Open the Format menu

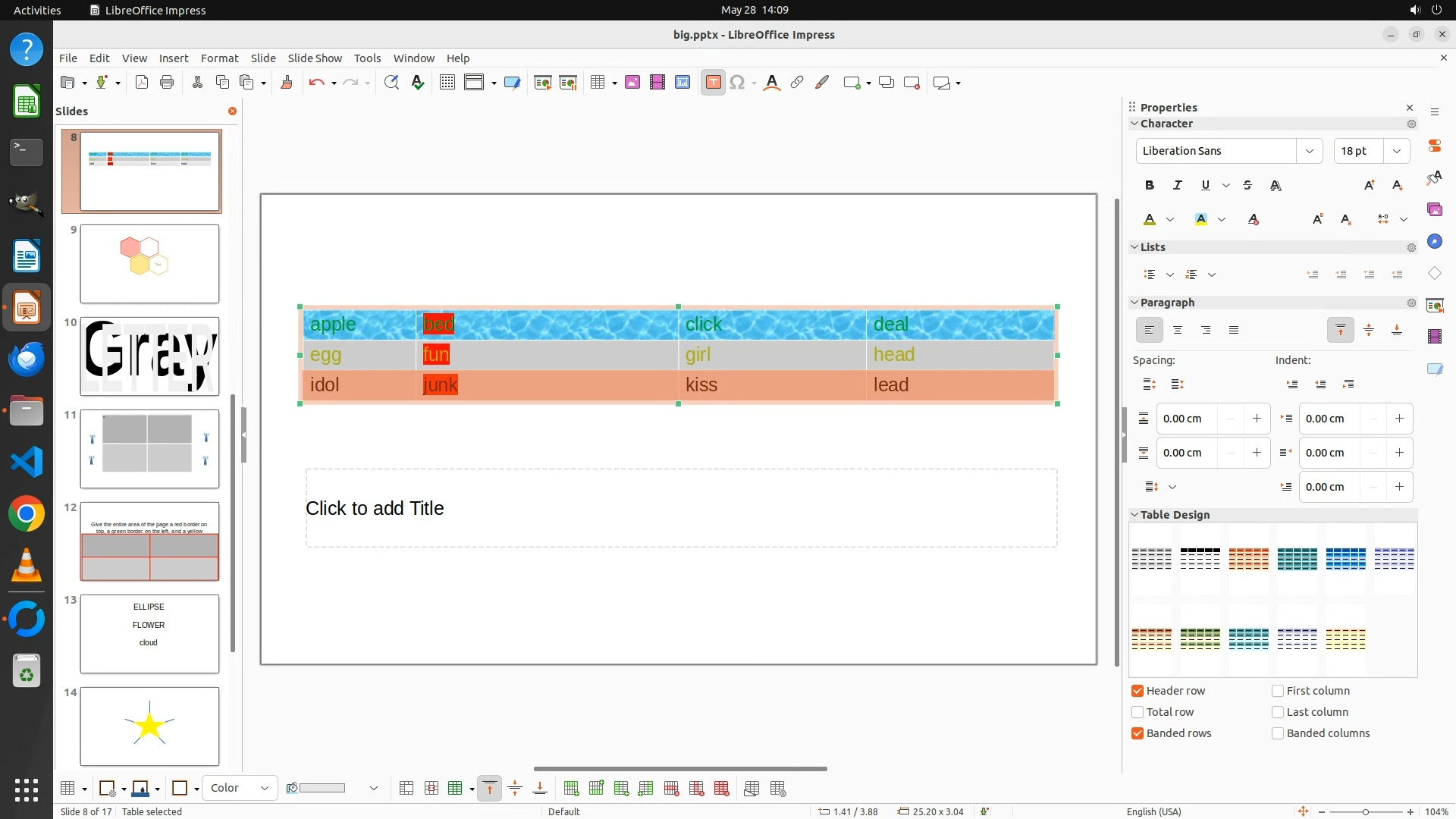219,58
